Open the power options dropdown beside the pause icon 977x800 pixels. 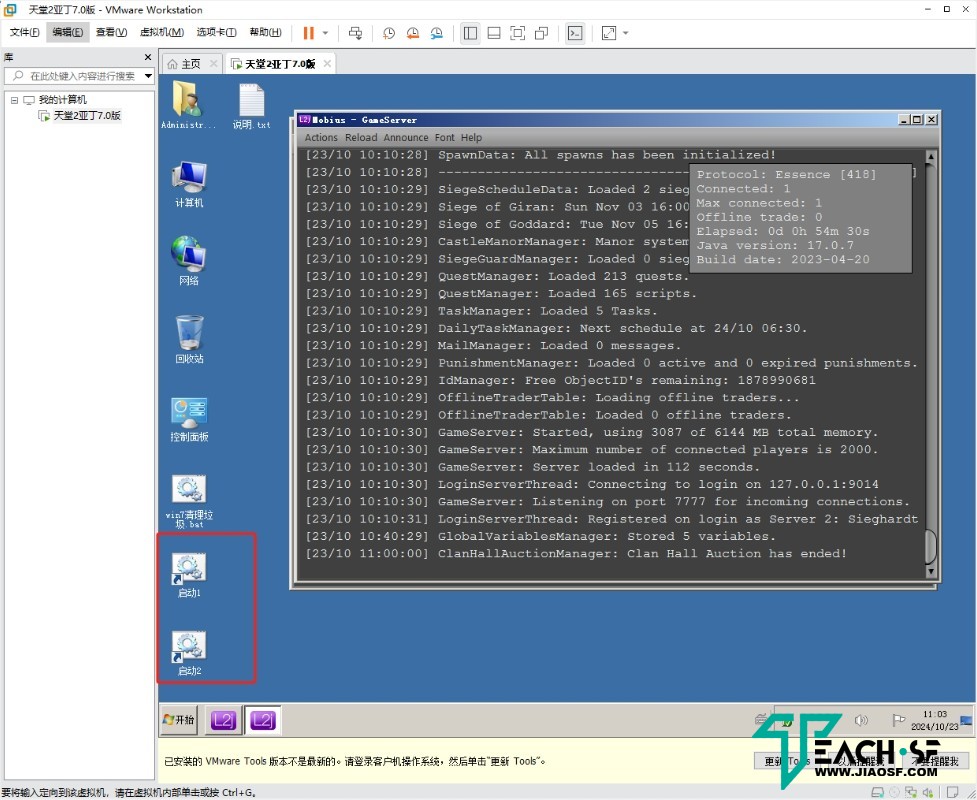[325, 33]
